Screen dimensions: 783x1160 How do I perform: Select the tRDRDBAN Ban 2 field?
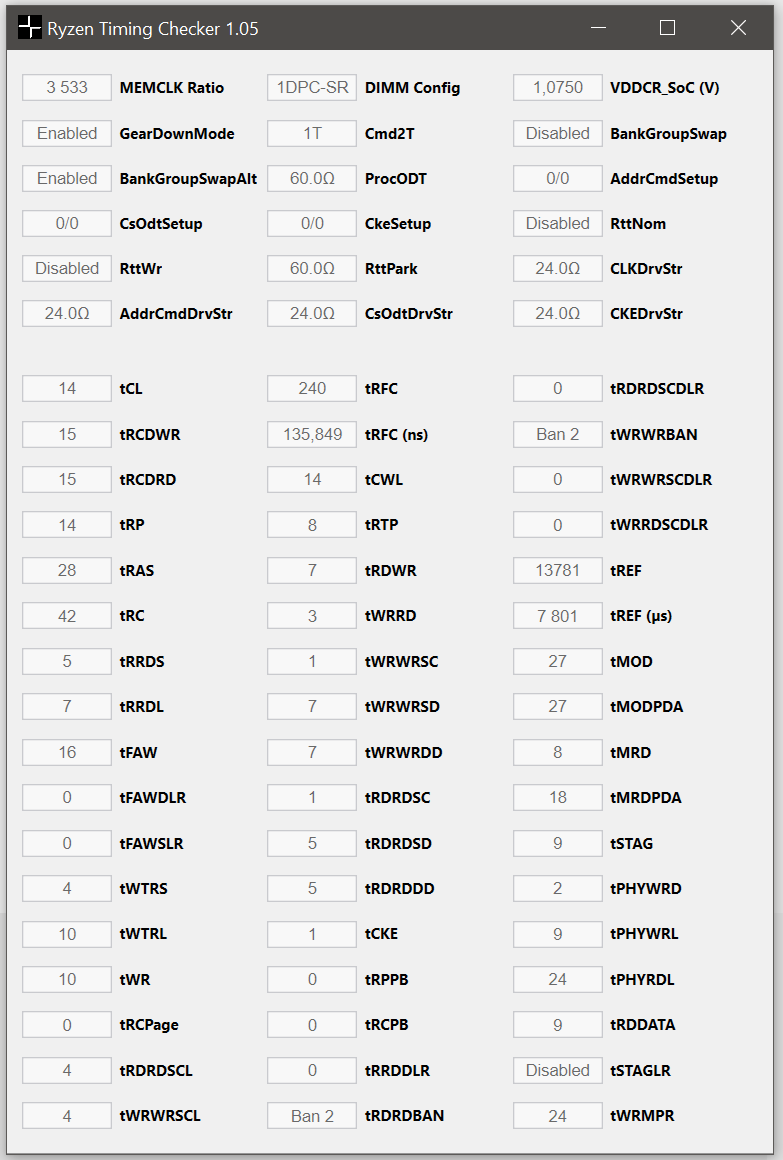pos(312,1116)
